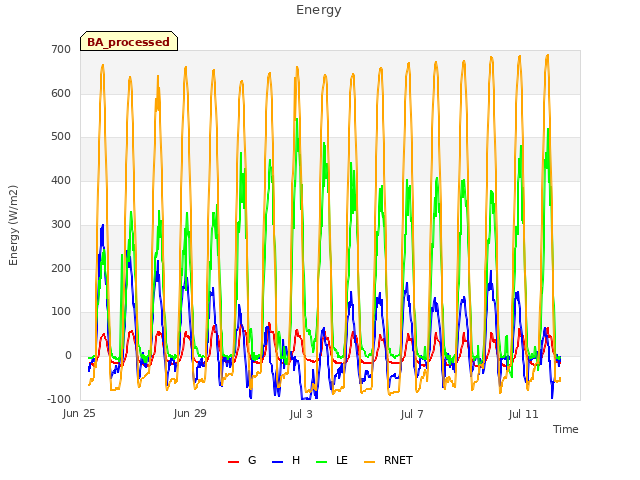Click the 500 y-axis tick label
This screenshot has width=640, height=480.
(x=61, y=137)
